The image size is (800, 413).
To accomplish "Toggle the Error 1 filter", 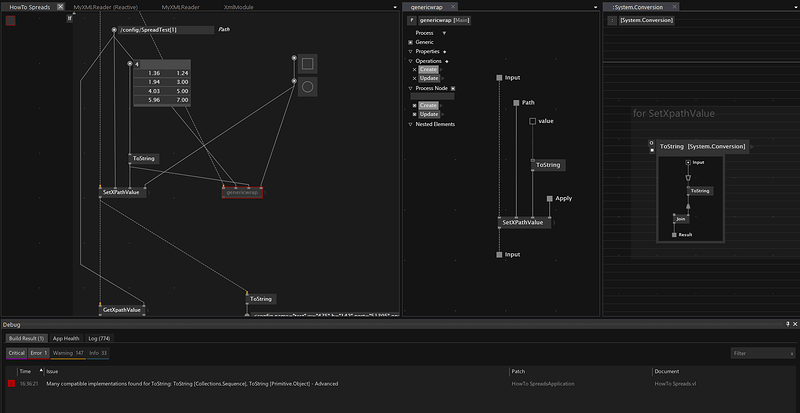I will 39,353.
